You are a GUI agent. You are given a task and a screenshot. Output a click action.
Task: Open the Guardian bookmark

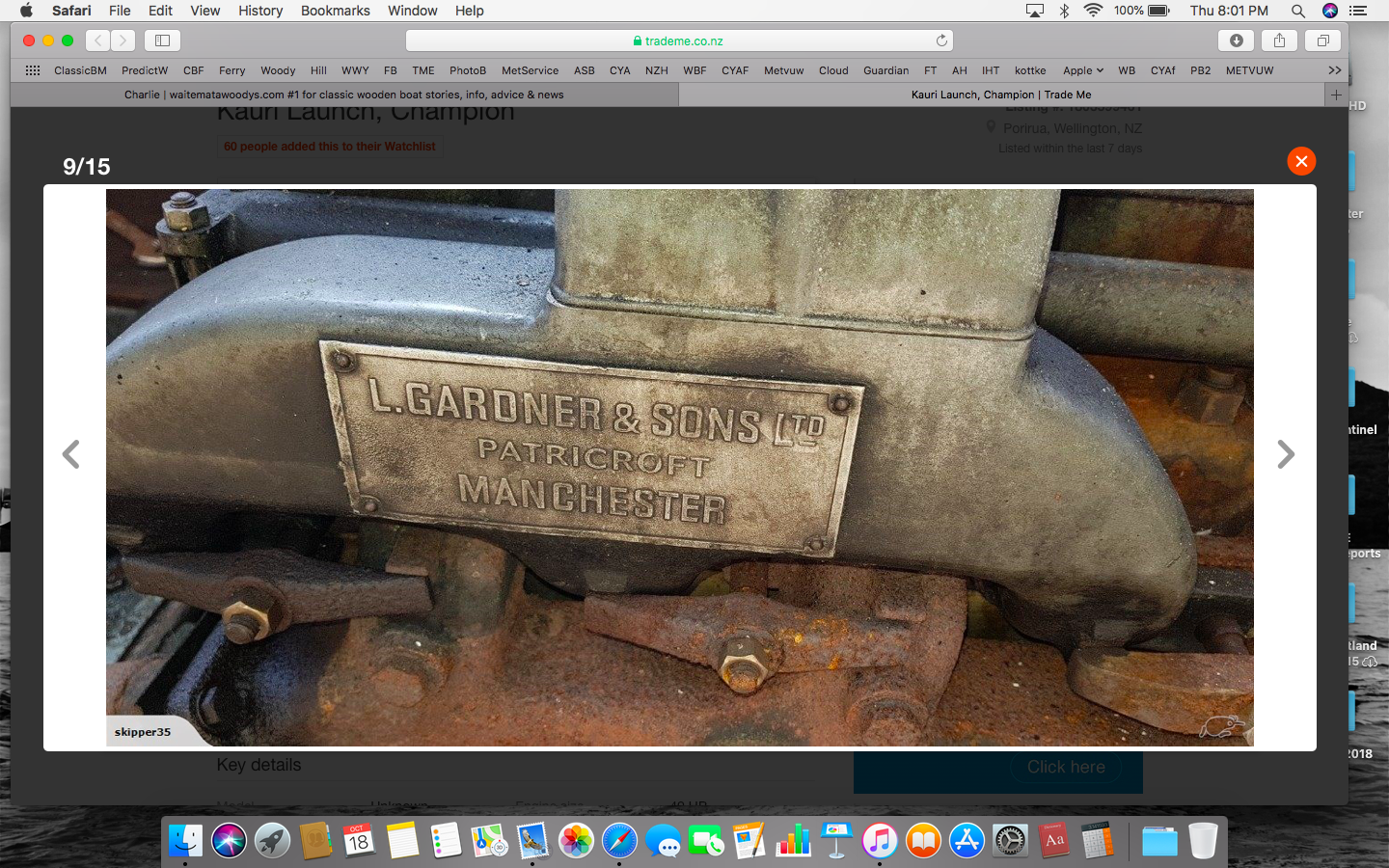[x=885, y=70]
